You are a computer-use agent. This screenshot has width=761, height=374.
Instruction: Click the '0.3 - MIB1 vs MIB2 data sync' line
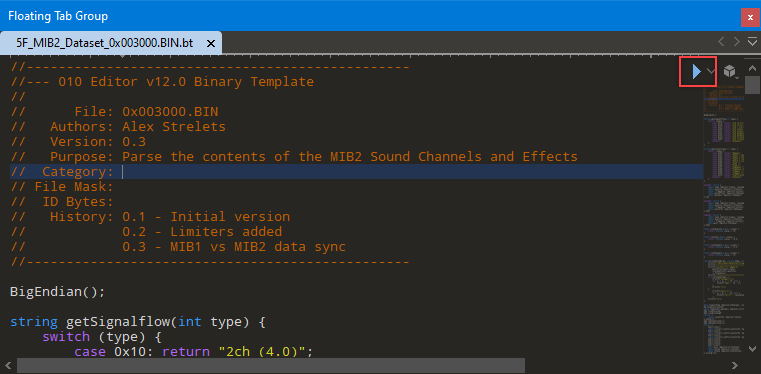178,247
